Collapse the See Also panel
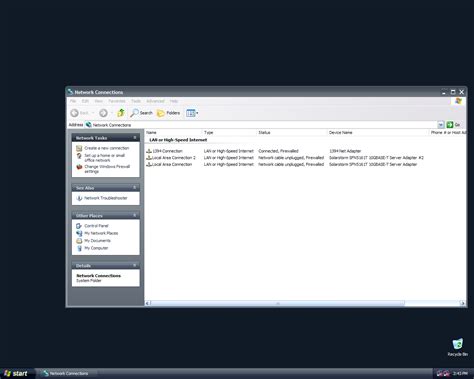The width and height of the screenshot is (474, 379). click(x=135, y=188)
